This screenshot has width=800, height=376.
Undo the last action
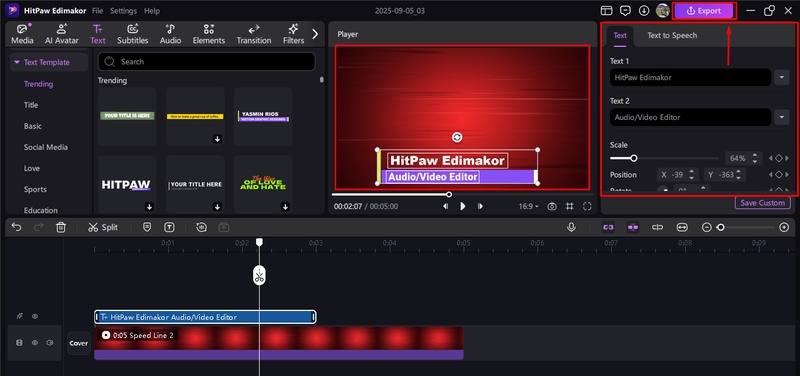16,228
